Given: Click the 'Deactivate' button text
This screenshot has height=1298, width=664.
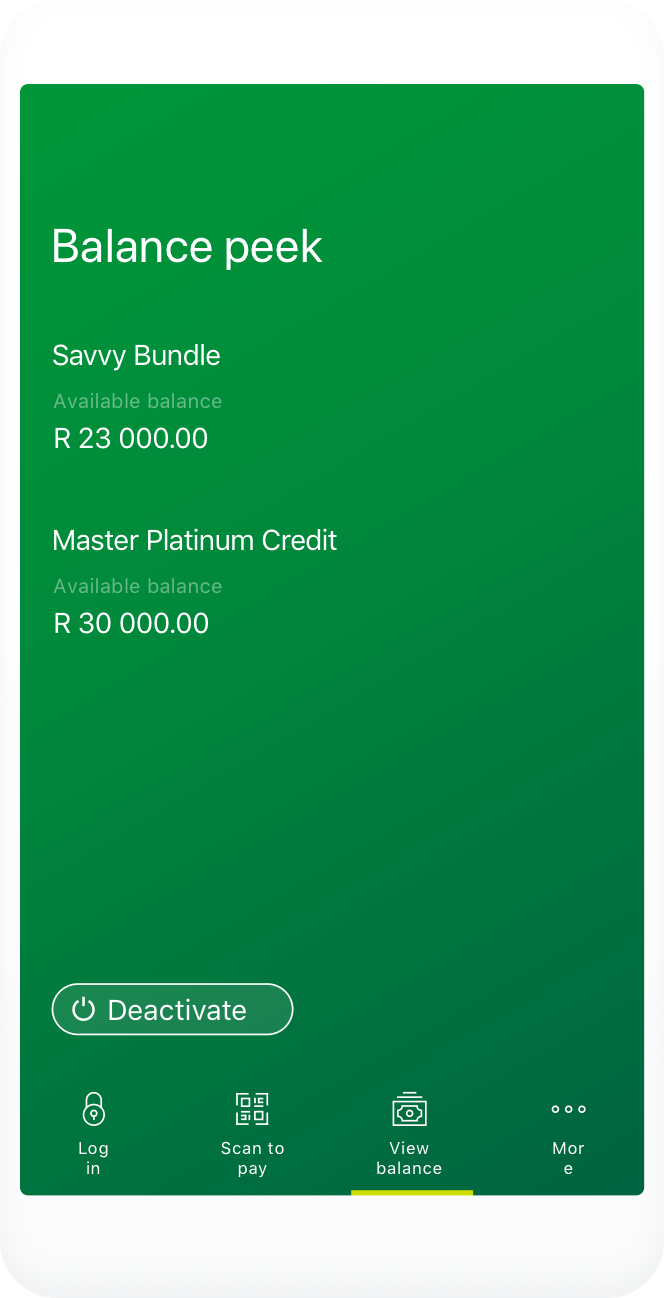Looking at the screenshot, I should click(177, 1010).
